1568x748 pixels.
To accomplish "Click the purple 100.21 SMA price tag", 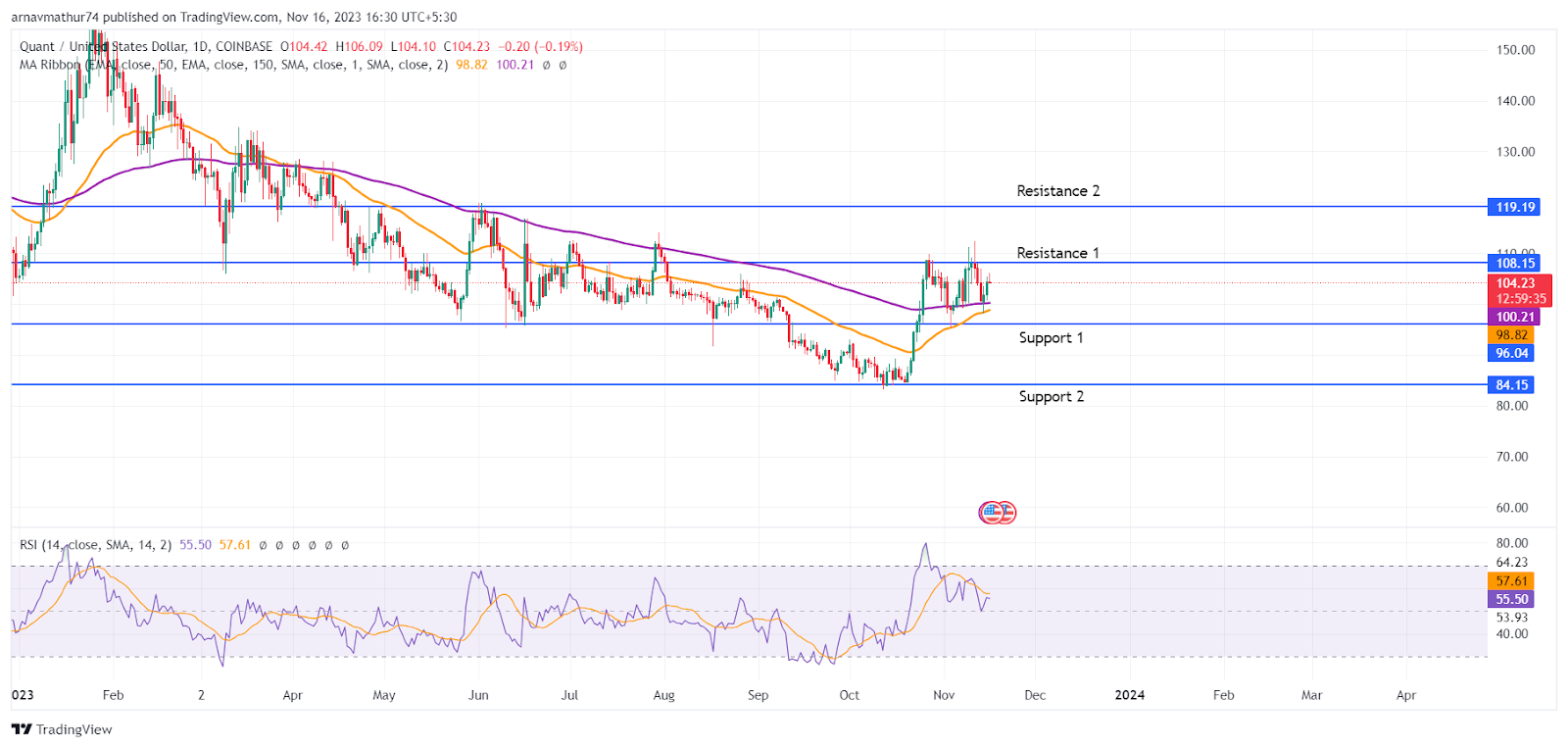I will point(1515,317).
